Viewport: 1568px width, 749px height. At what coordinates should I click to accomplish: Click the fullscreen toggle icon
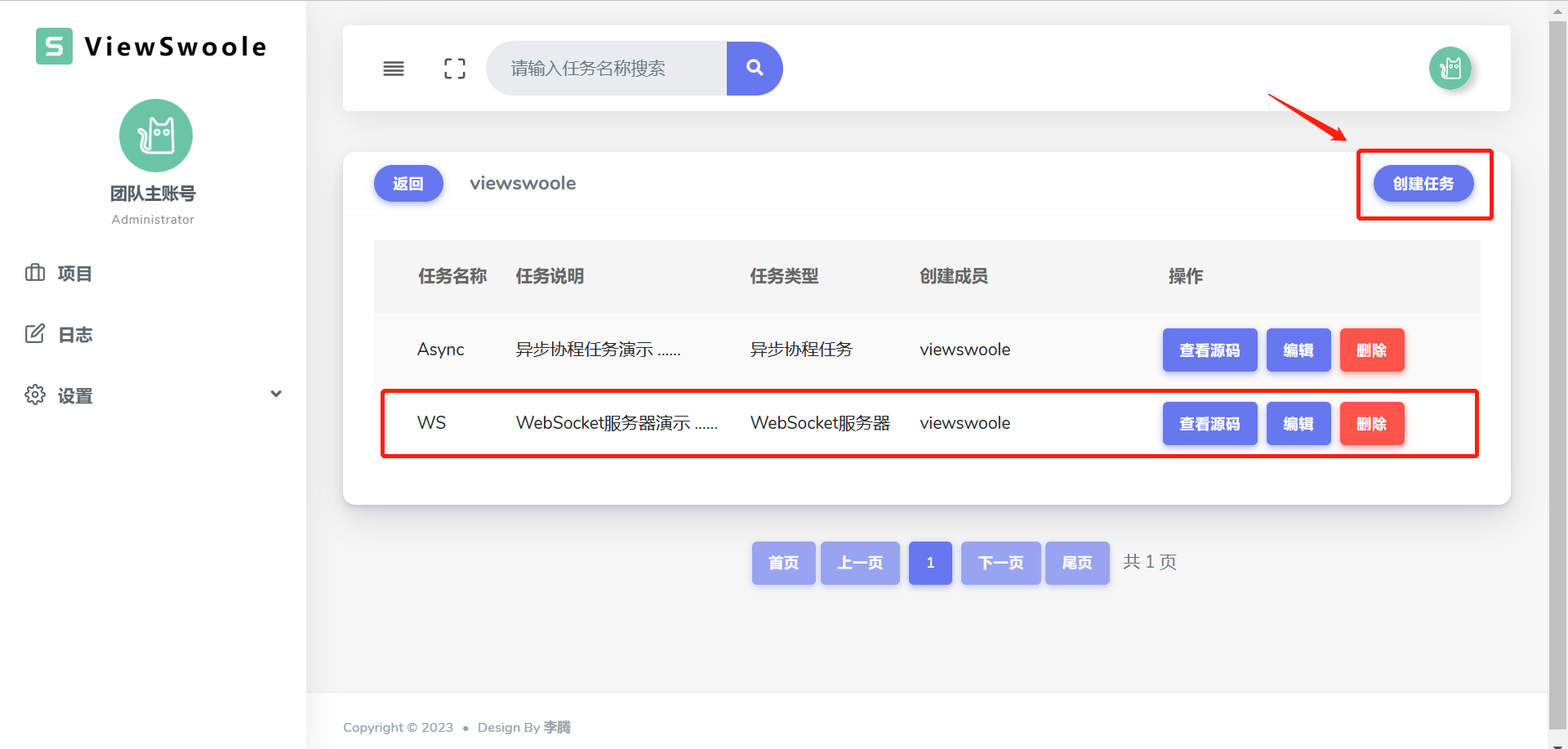(455, 69)
